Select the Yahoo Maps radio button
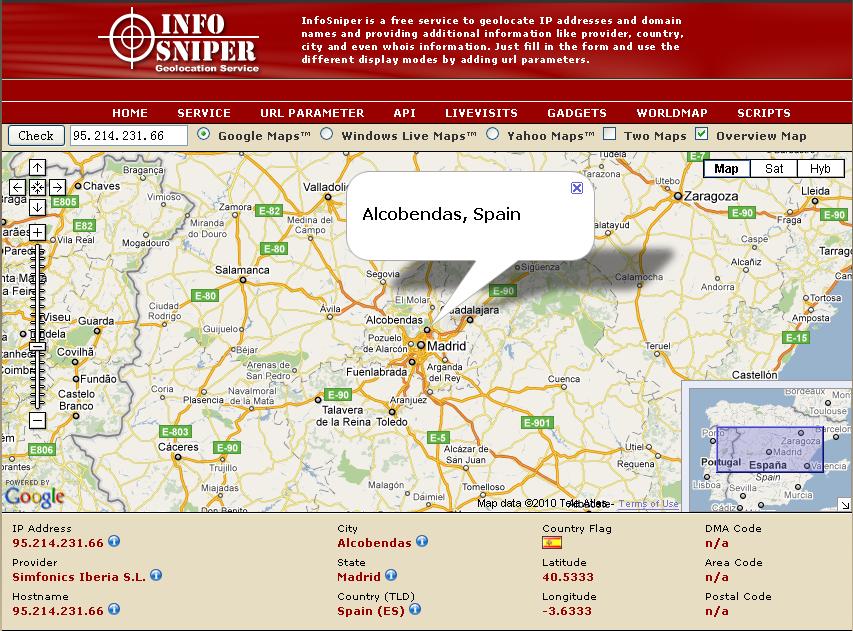The width and height of the screenshot is (853, 631). (492, 134)
